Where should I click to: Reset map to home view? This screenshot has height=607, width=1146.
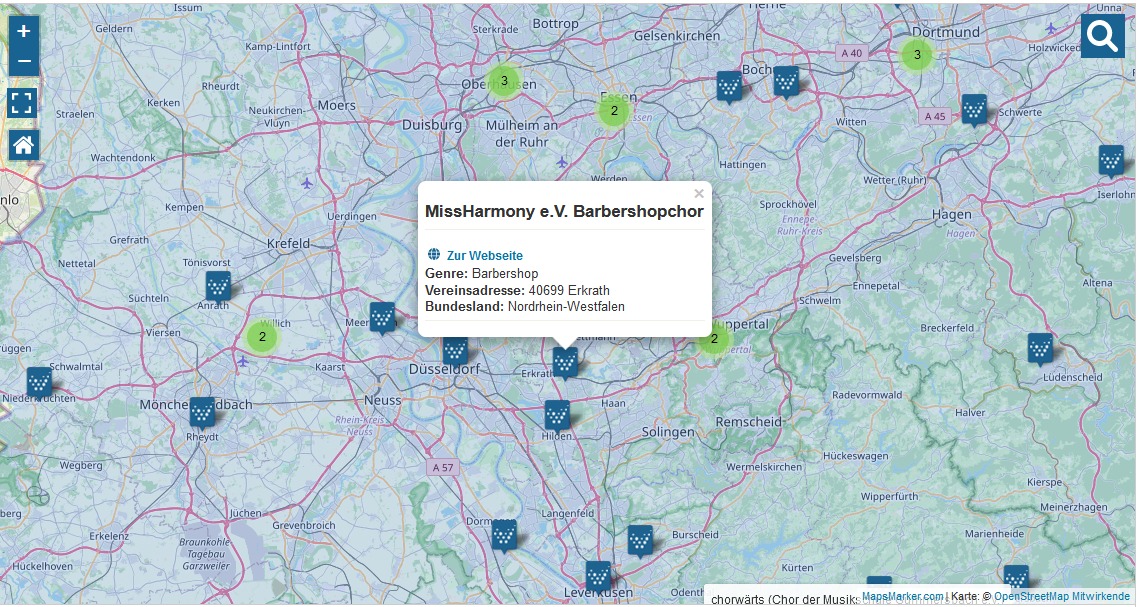24,145
